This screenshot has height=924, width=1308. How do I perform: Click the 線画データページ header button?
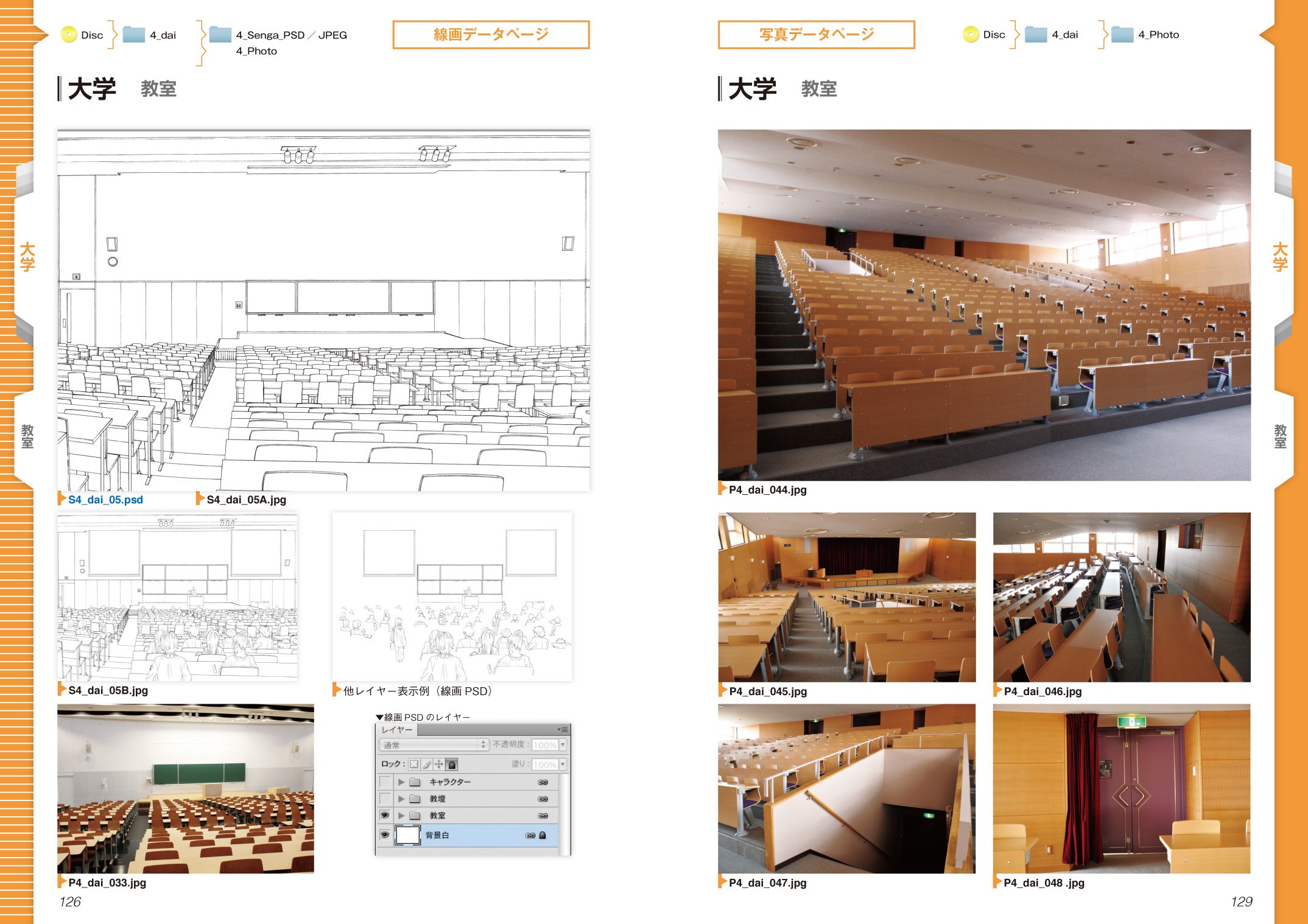click(x=491, y=35)
